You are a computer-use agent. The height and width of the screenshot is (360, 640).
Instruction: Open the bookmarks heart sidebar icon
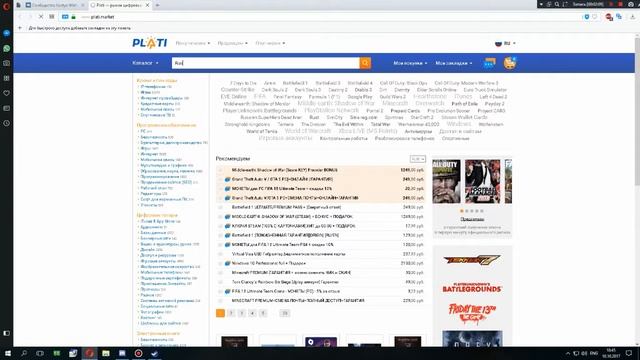(7, 93)
